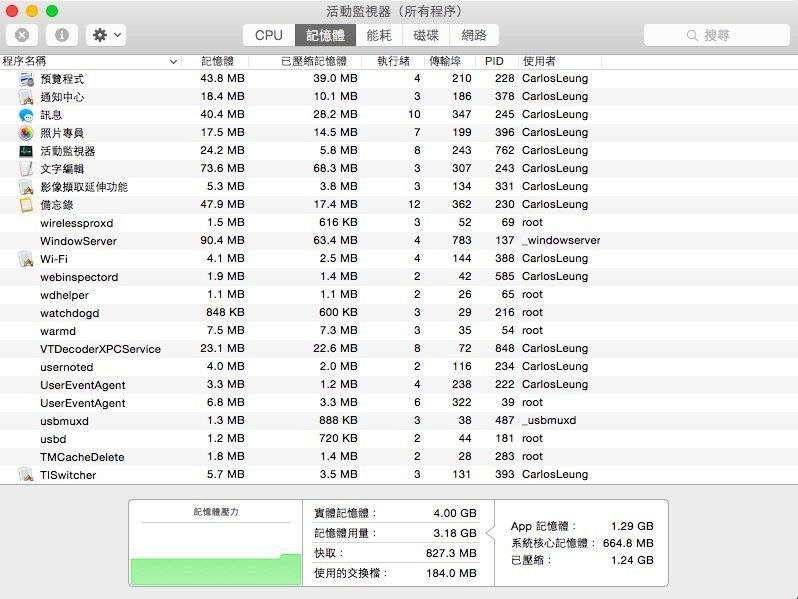This screenshot has height=599, width=798.
Task: Open the process info inspector button
Action: tap(62, 35)
